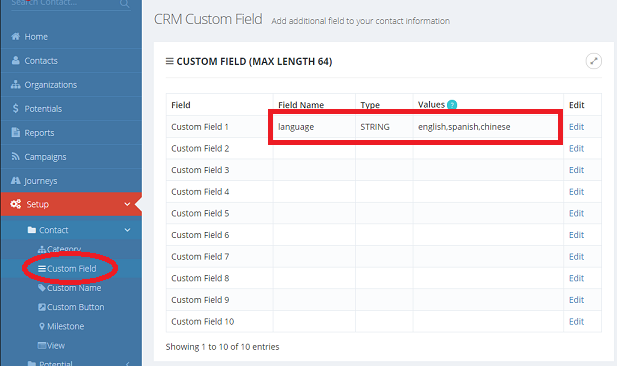Sort by the Type column header
Screen dimensions: 617x366
pyautogui.click(x=384, y=105)
